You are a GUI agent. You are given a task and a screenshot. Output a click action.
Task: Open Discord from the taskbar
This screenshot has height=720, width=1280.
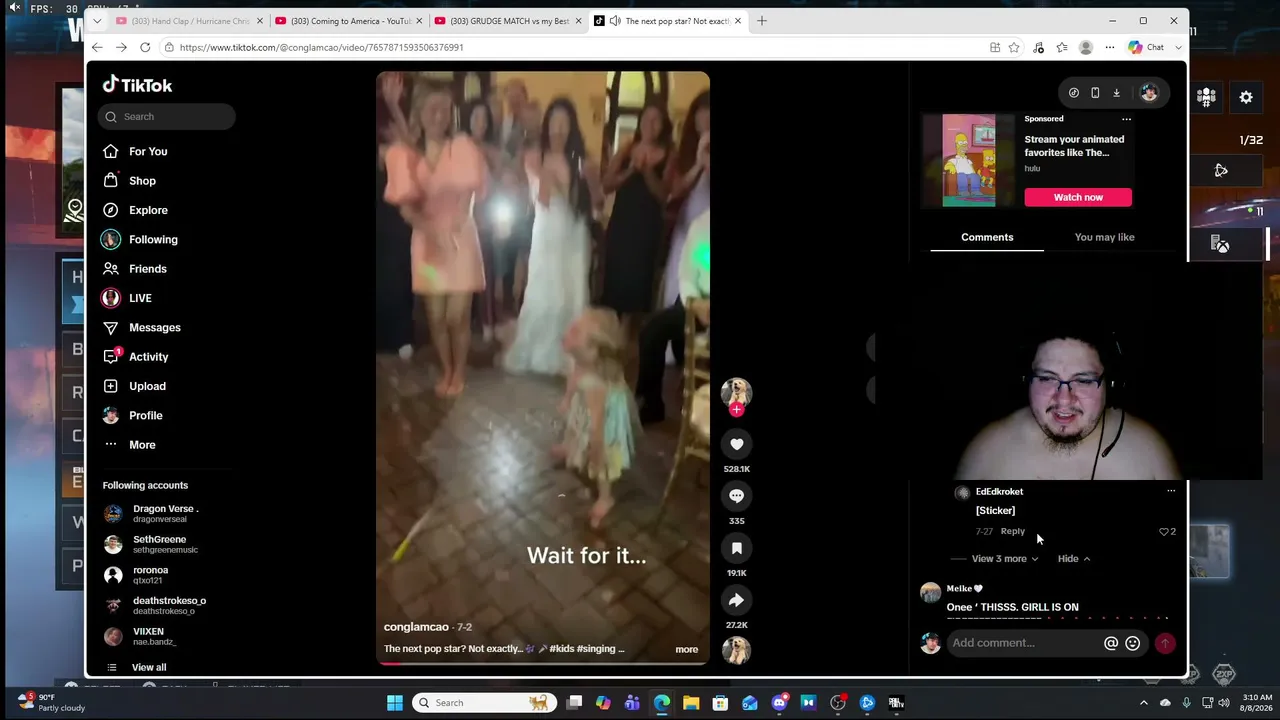pos(780,703)
